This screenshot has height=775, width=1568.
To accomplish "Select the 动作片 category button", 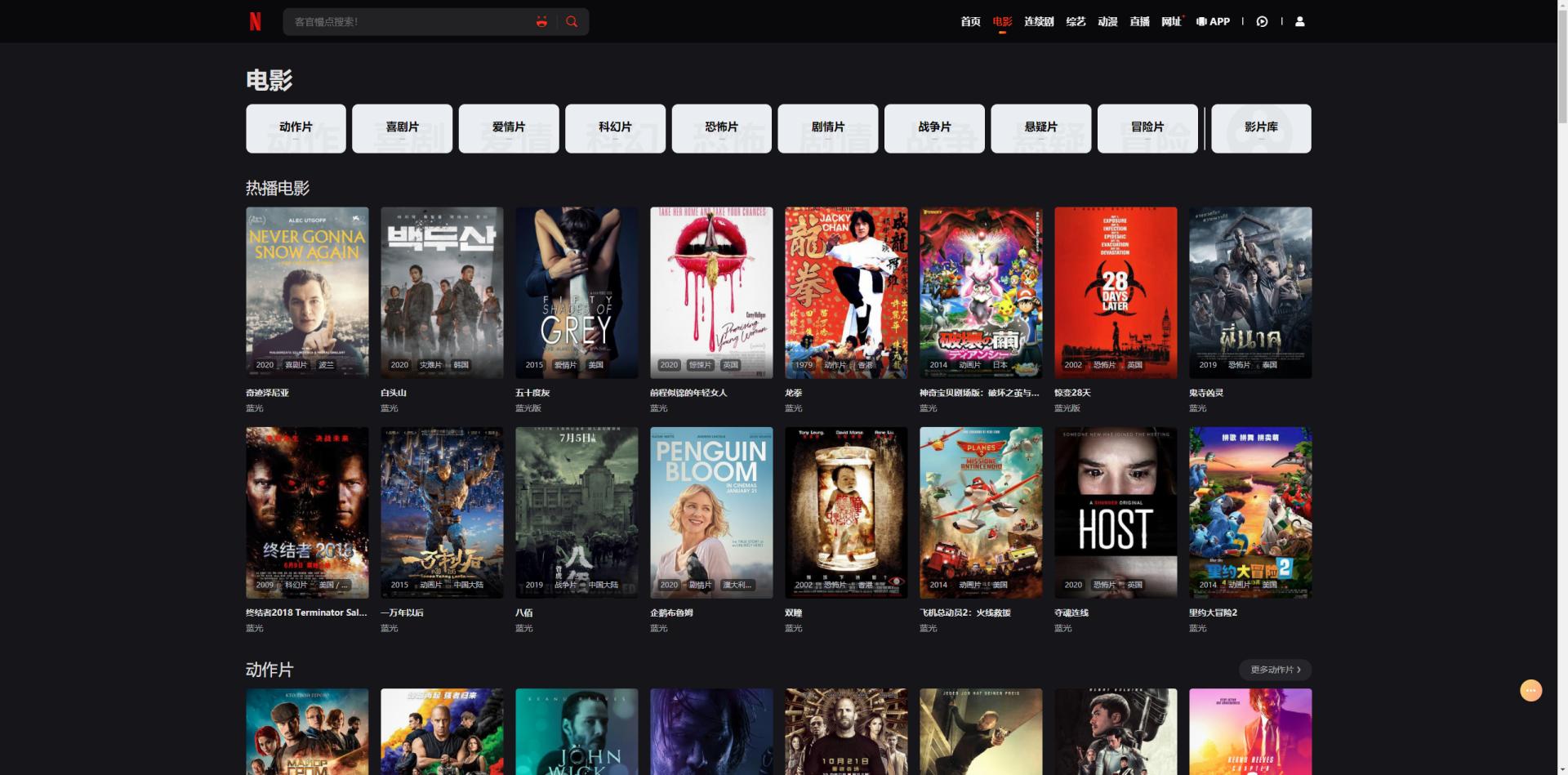I will coord(296,128).
